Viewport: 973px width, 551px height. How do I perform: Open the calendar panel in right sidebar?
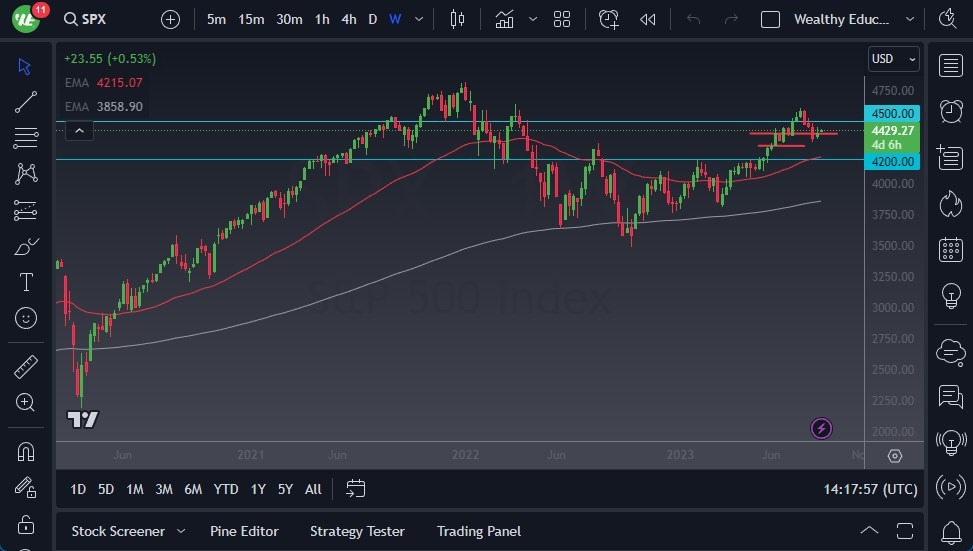click(x=950, y=250)
